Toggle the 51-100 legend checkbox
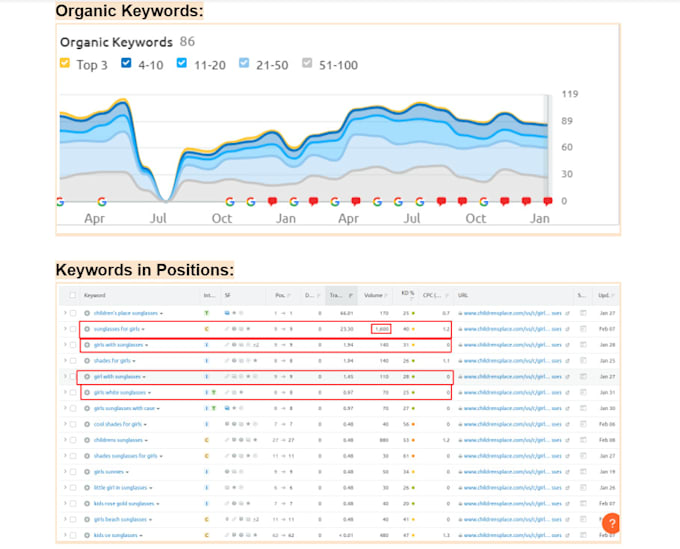 tap(307, 63)
